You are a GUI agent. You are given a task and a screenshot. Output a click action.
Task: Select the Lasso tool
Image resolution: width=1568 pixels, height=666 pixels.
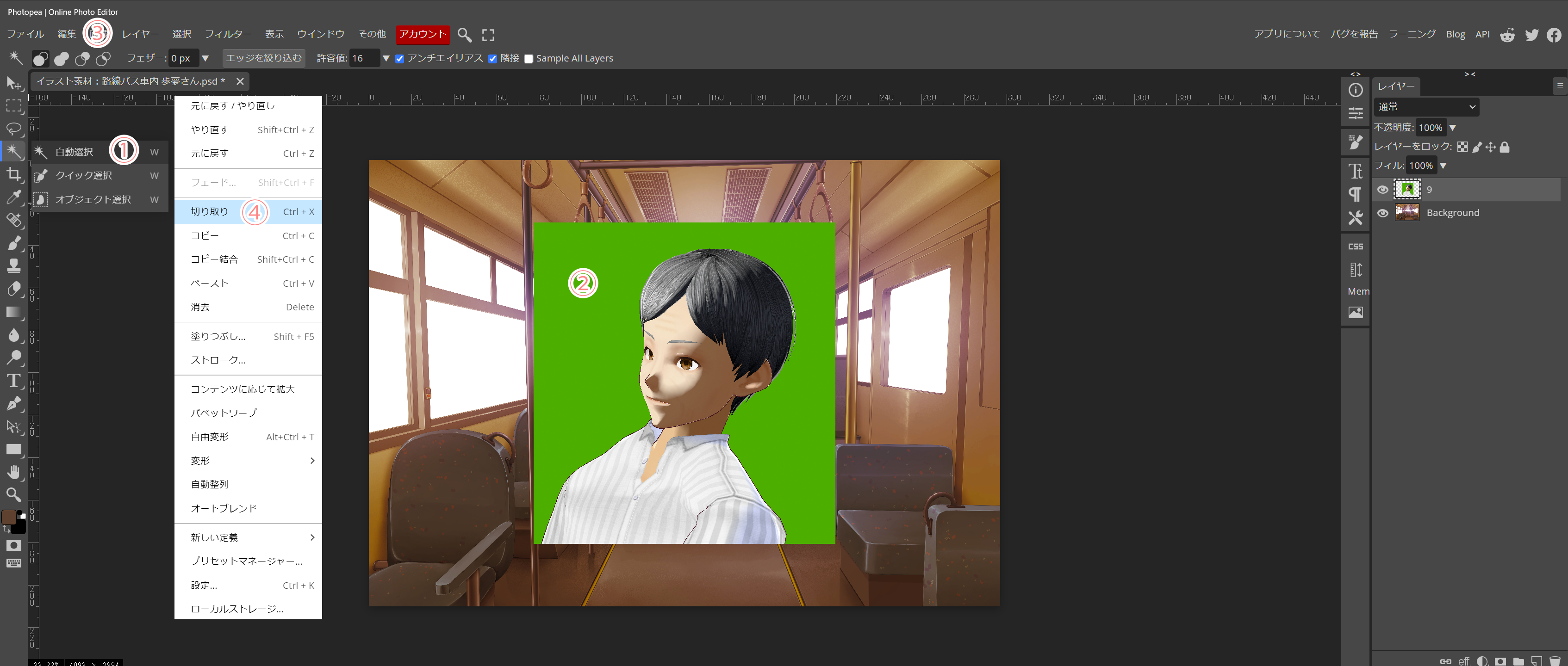(x=13, y=129)
